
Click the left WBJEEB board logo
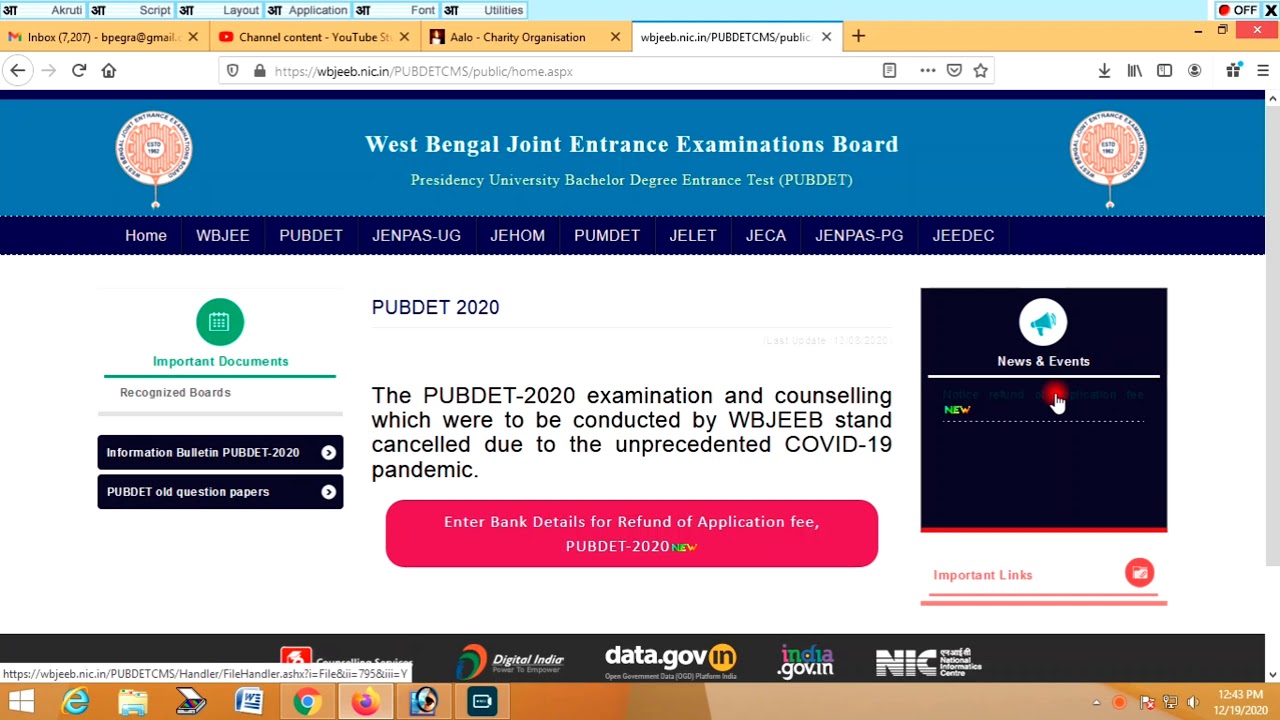pyautogui.click(x=154, y=158)
